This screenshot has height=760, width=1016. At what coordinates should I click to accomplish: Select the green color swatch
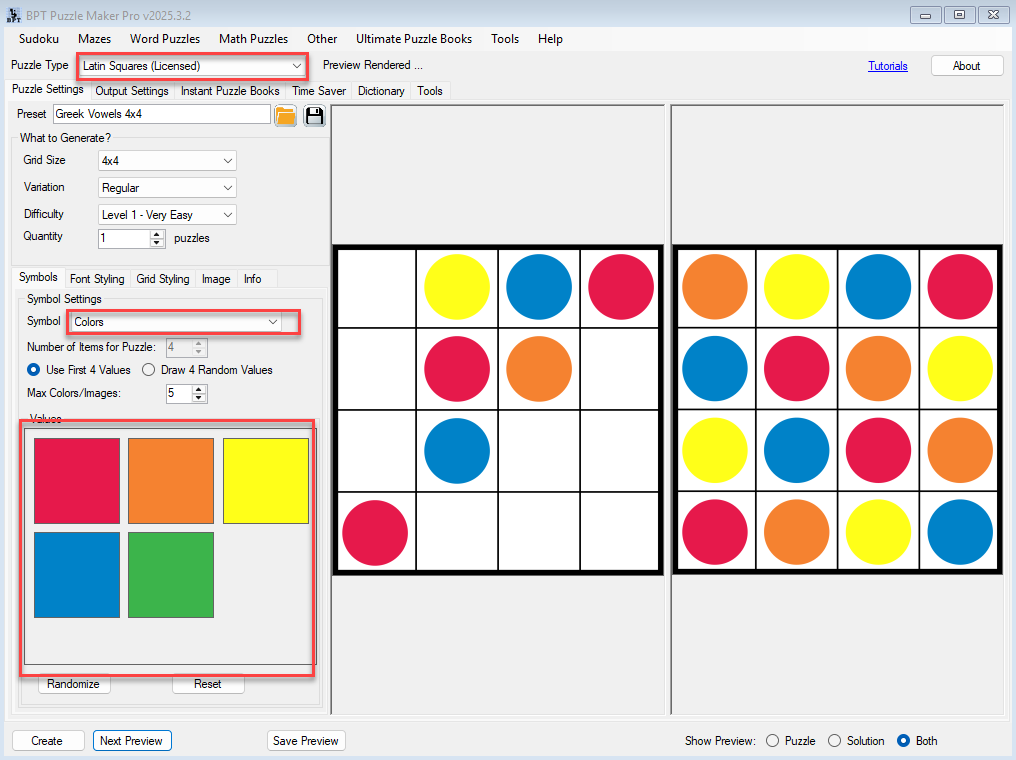click(x=171, y=575)
